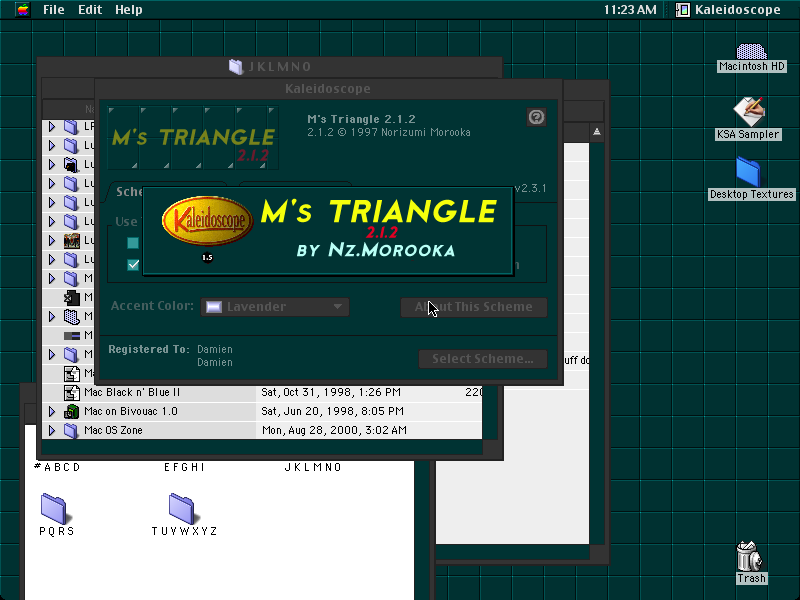800x600 pixels.
Task: Select the Trash icon
Action: point(749,557)
